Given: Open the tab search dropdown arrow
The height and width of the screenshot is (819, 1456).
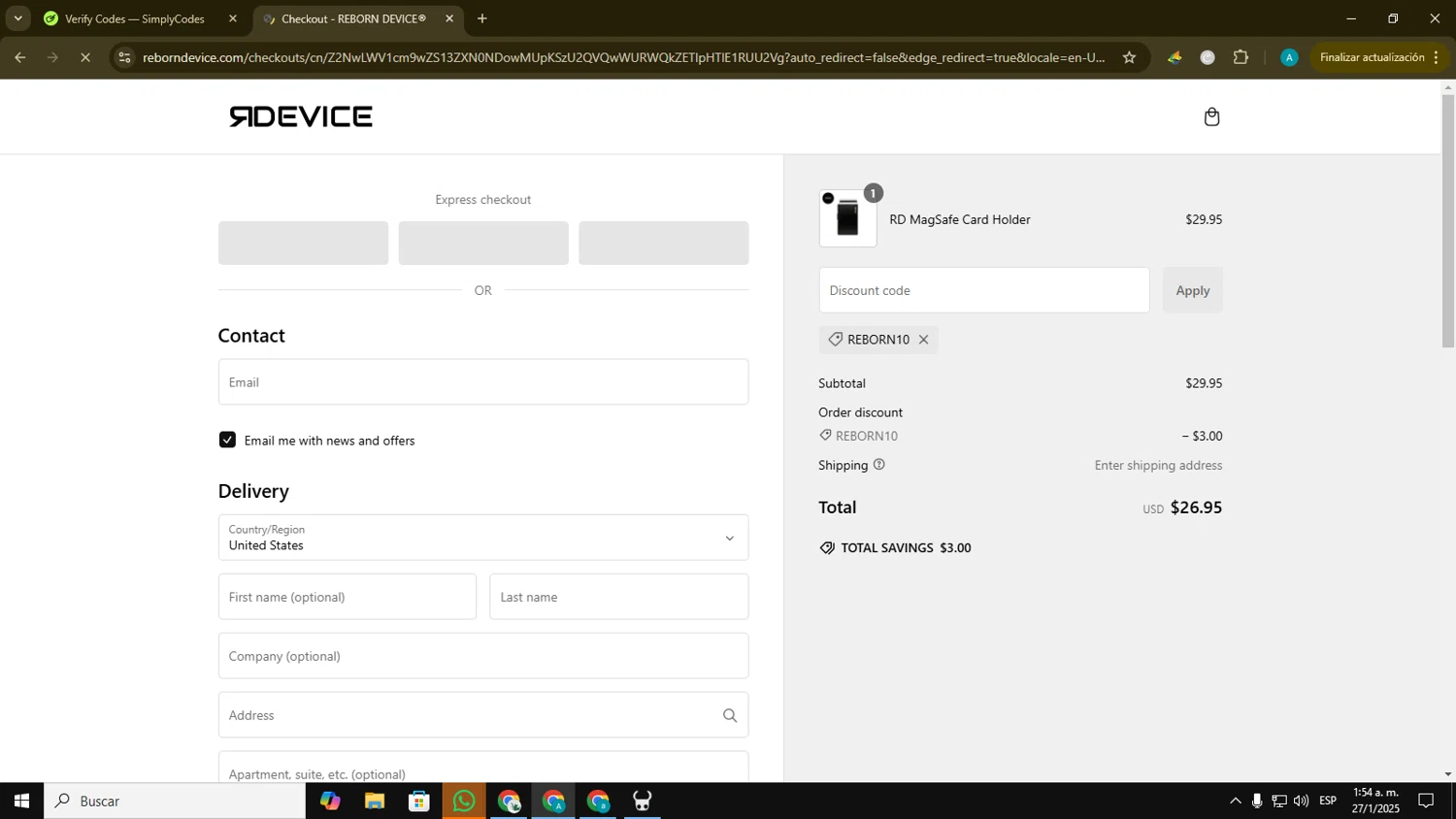Looking at the screenshot, I should (x=17, y=18).
